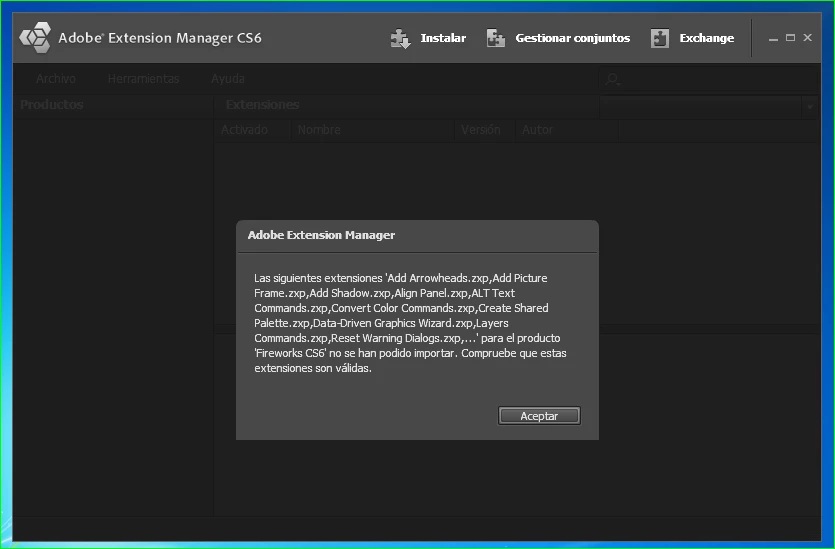Sort by the Autor column header

click(567, 130)
